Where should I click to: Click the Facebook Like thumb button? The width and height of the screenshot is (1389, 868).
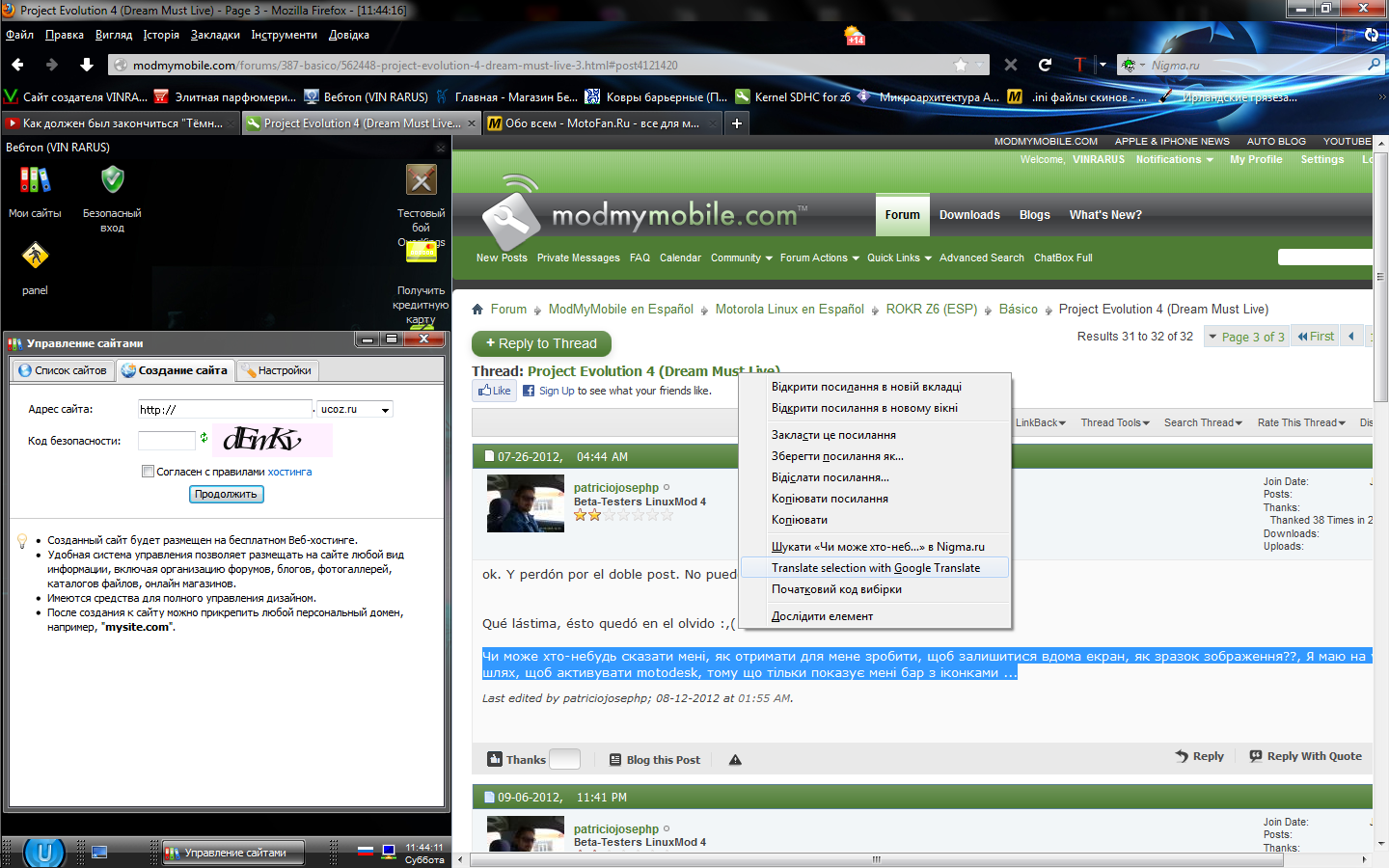[495, 391]
